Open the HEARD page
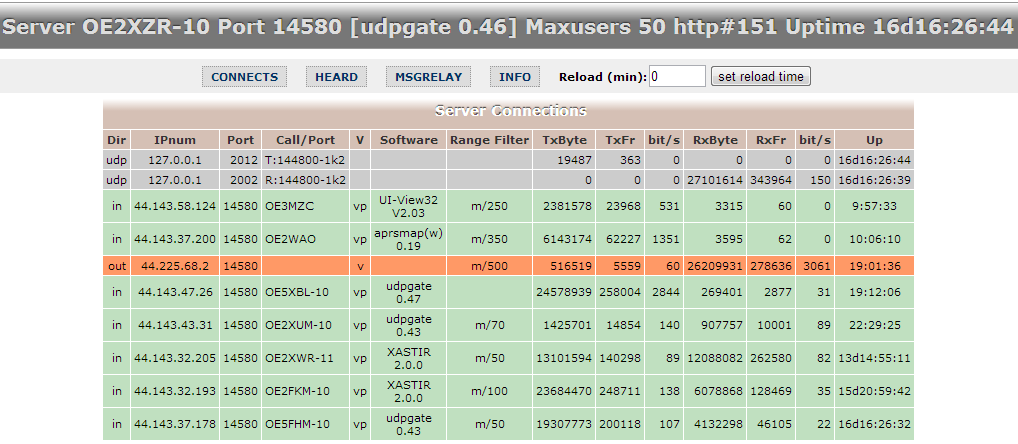The image size is (1018, 444). tap(336, 77)
